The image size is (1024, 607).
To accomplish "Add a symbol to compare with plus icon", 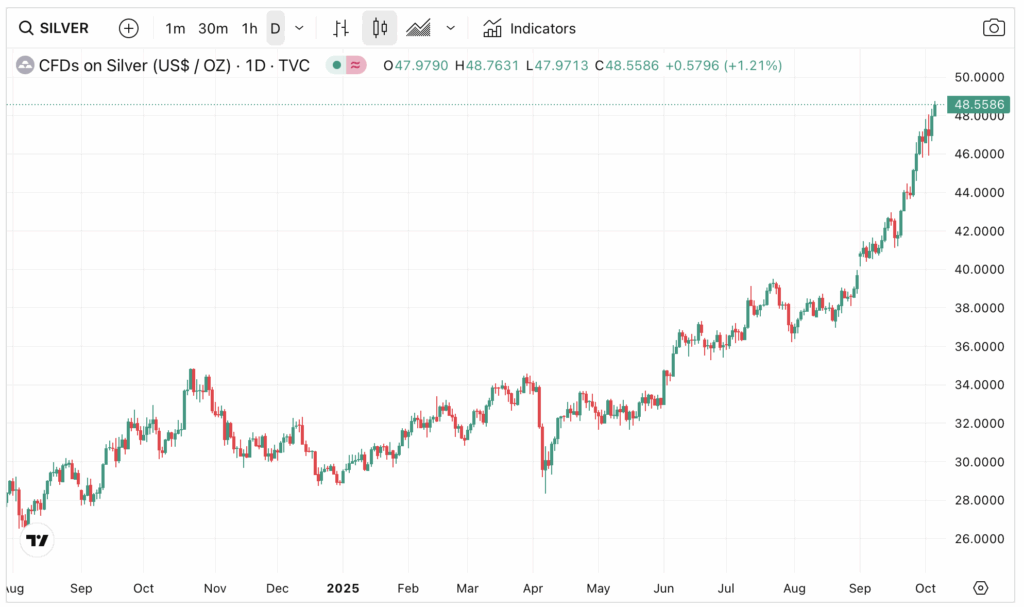I will pyautogui.click(x=129, y=28).
